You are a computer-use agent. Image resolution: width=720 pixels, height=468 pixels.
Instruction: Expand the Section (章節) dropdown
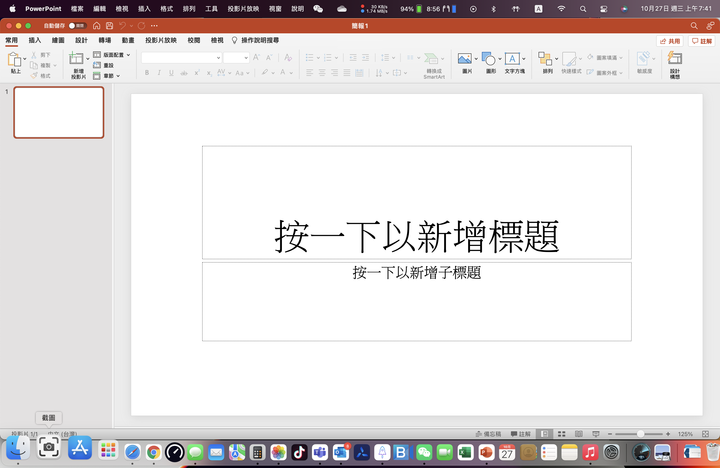[x=118, y=76]
